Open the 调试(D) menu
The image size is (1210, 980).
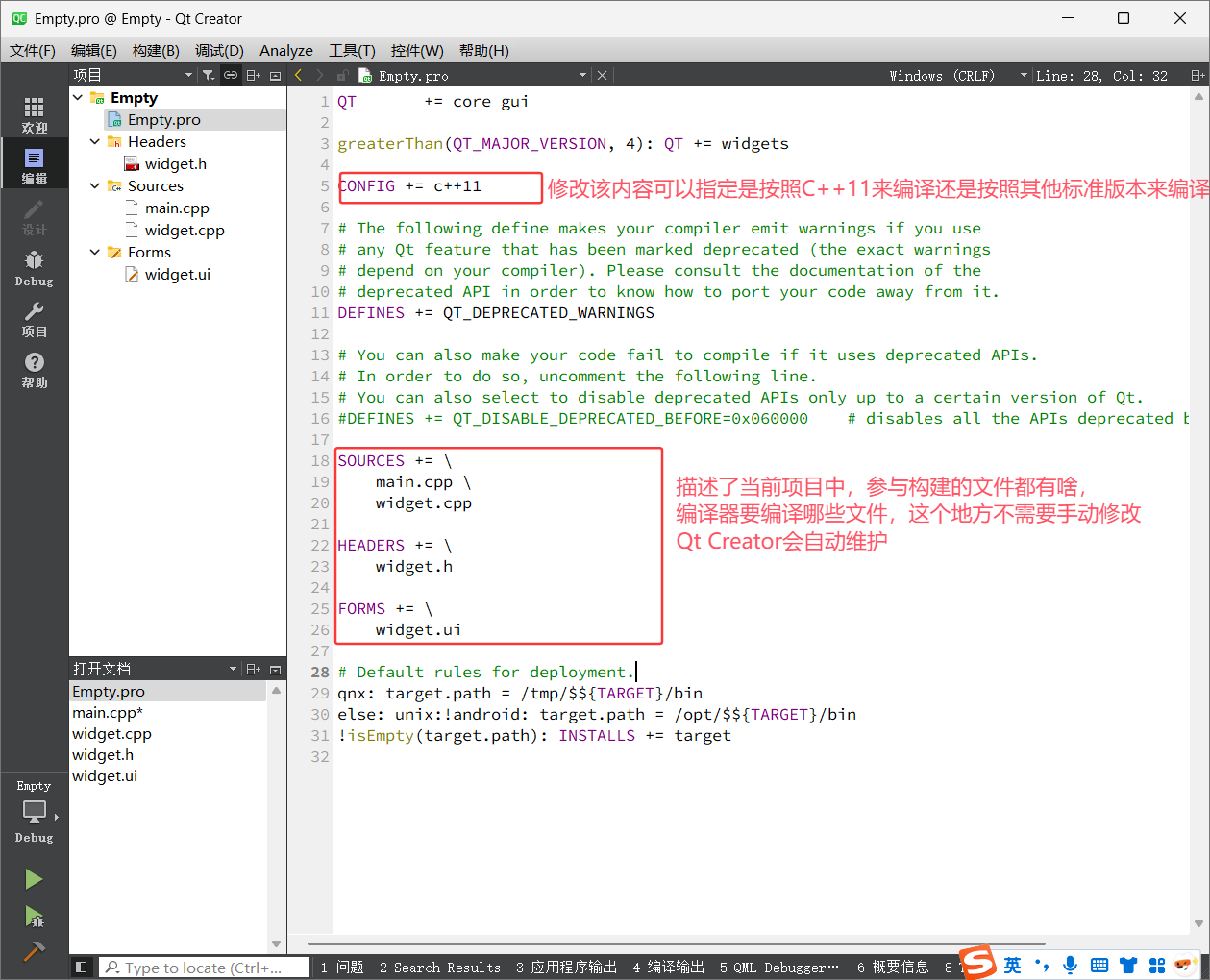219,50
